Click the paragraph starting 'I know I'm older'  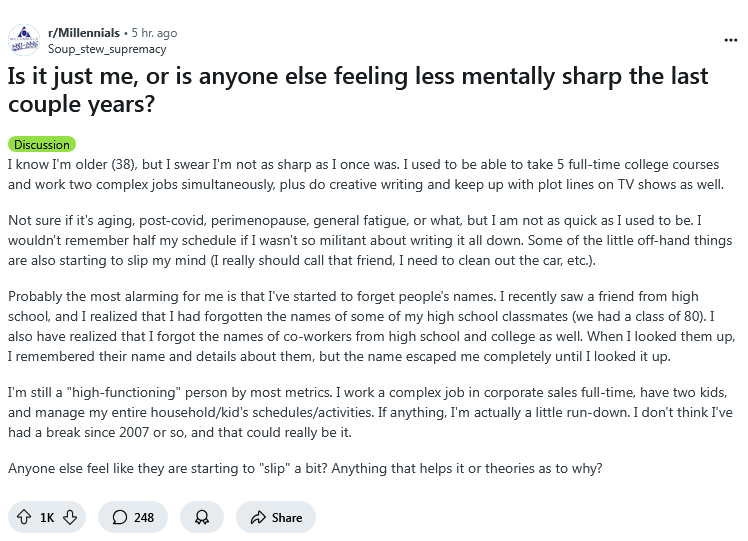[x=366, y=174]
